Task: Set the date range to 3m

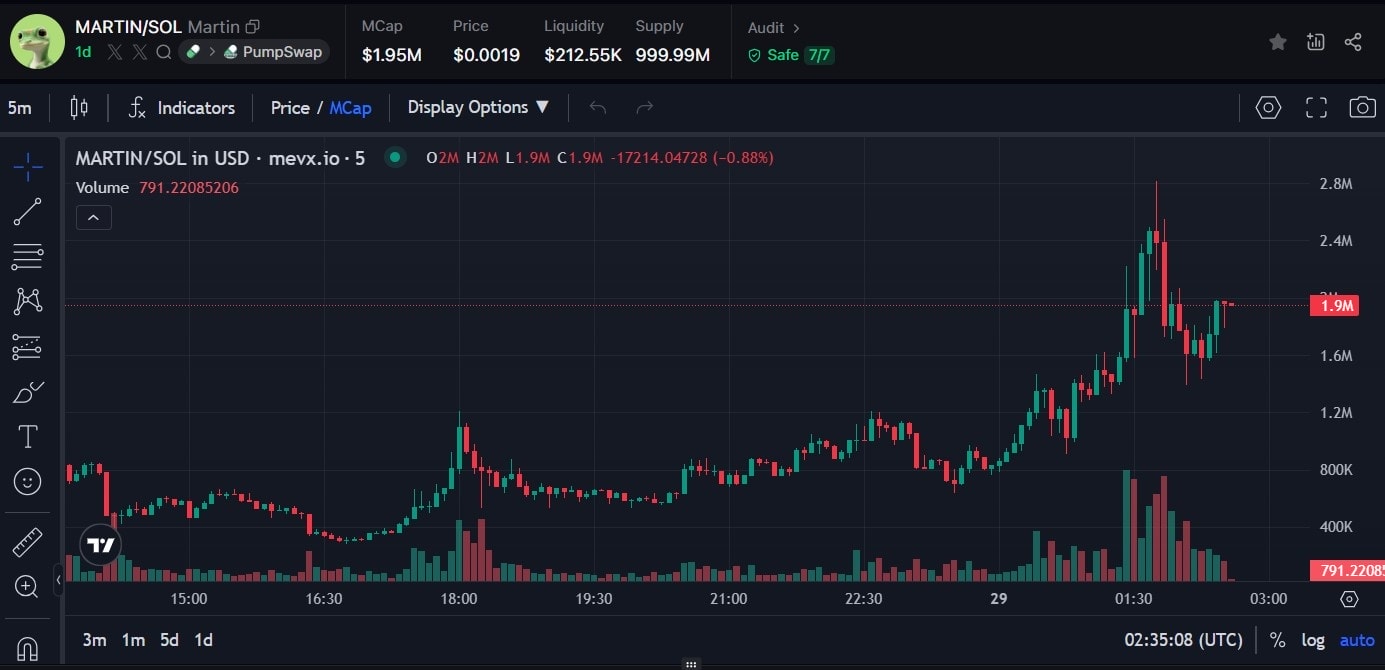Action: 94,640
